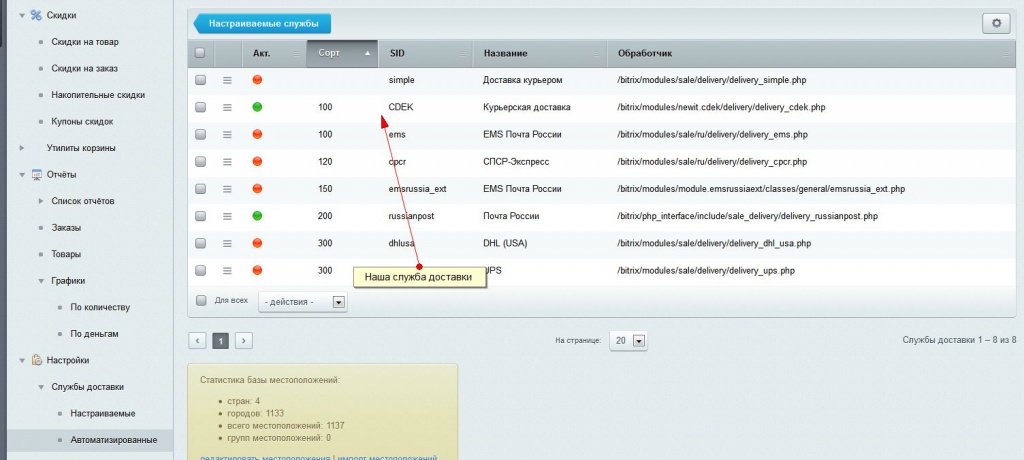Click the Отчёты chart icon in sidebar
This screenshot has width=1024, height=460.
point(37,174)
